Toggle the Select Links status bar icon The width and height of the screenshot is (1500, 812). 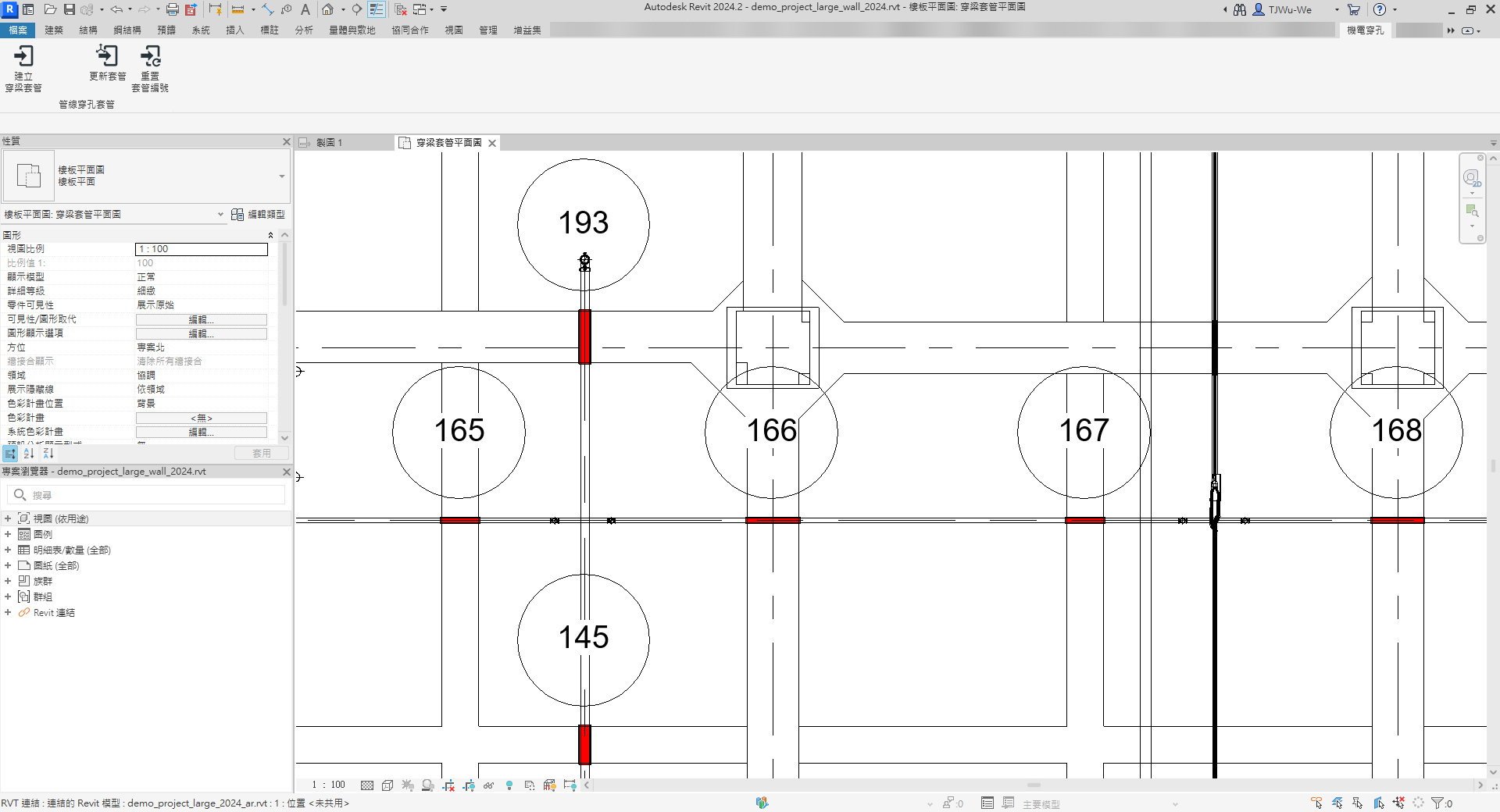click(1316, 803)
